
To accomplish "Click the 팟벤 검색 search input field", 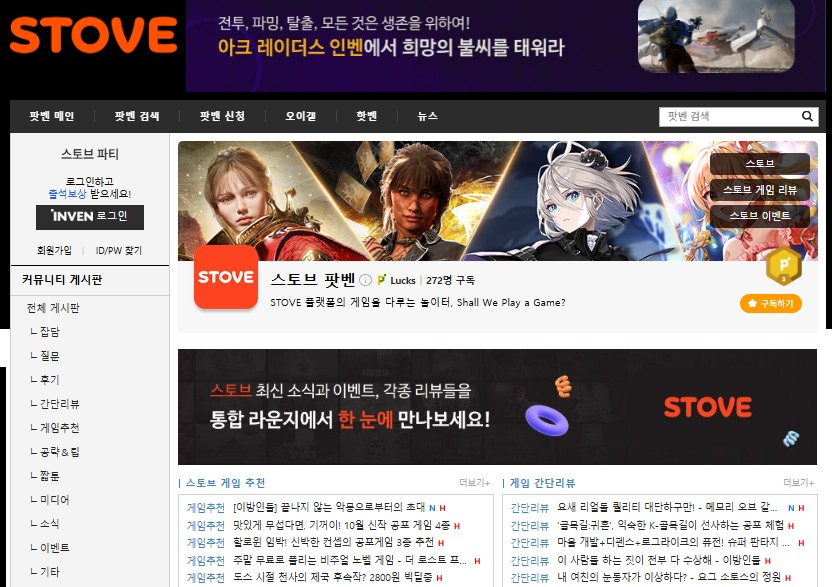I will 729,117.
